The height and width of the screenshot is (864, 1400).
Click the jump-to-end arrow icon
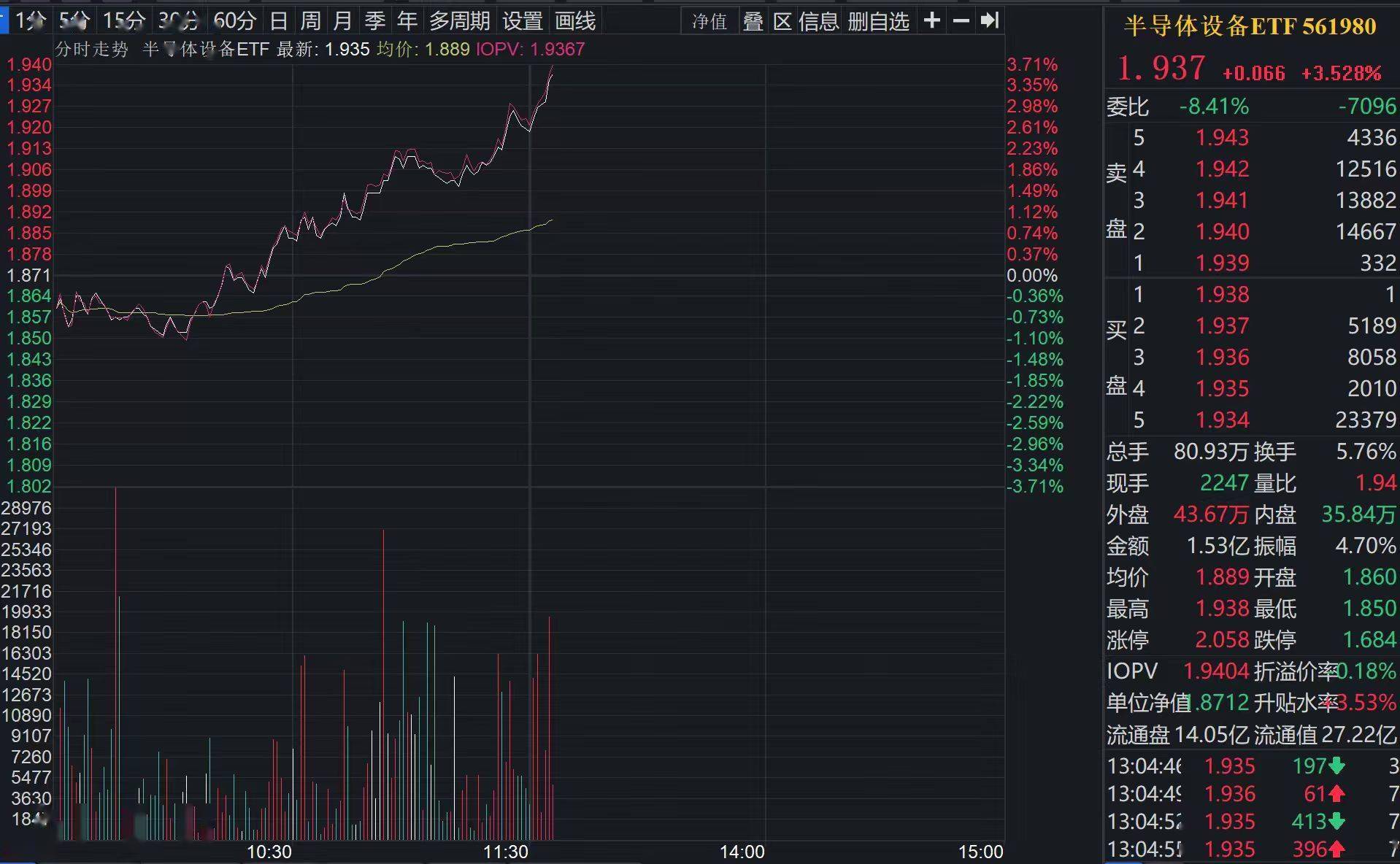coord(989,20)
